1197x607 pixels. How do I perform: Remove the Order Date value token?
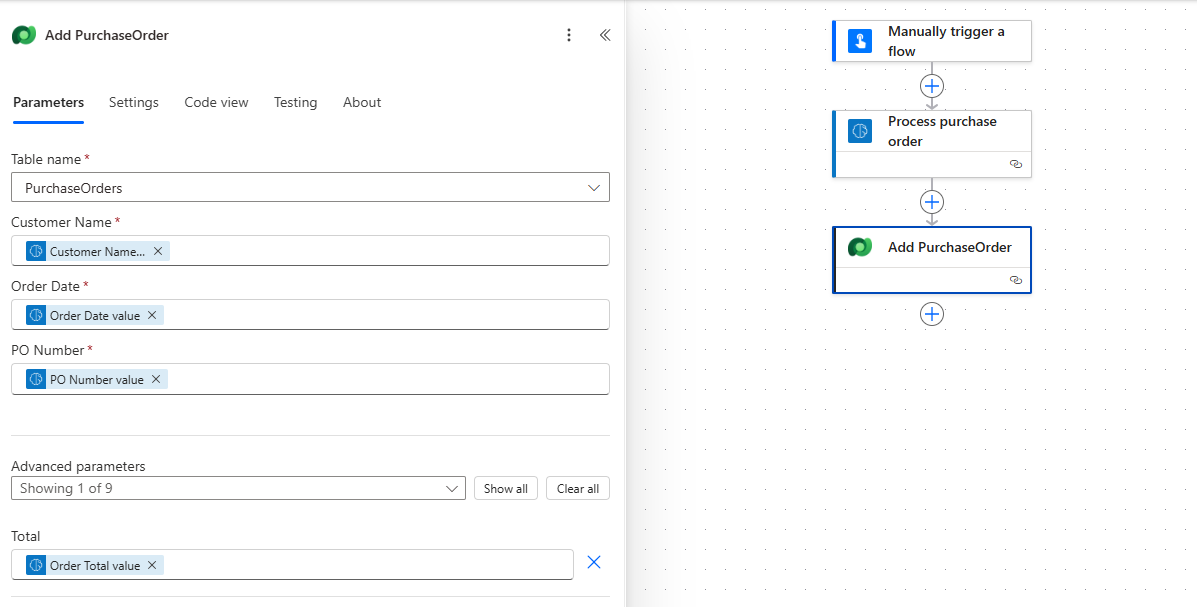point(151,315)
